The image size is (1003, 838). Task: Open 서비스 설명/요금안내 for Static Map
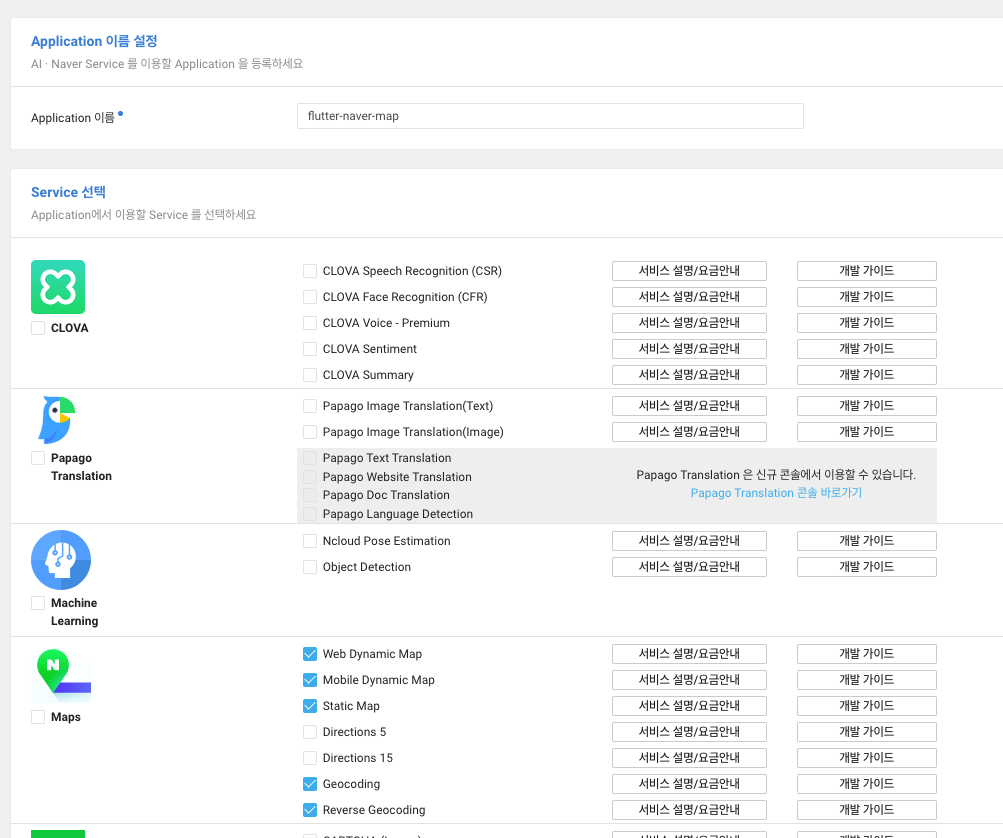(689, 706)
